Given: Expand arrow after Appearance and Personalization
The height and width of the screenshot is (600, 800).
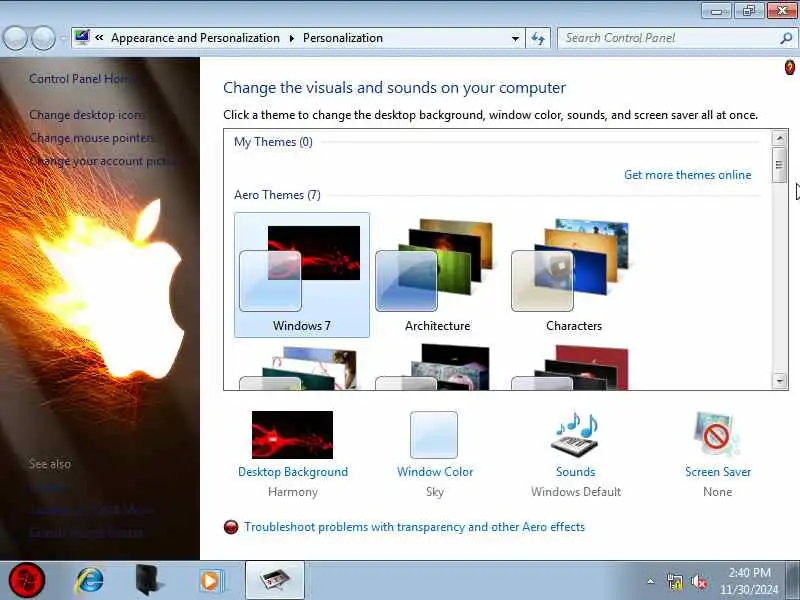Looking at the screenshot, I should [x=292, y=38].
